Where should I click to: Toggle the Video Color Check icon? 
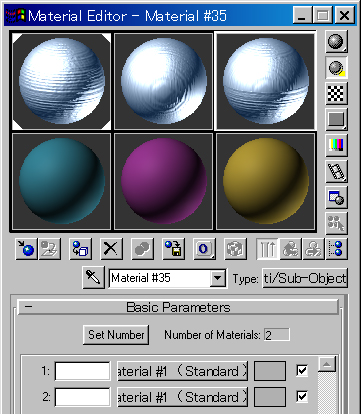(x=336, y=145)
